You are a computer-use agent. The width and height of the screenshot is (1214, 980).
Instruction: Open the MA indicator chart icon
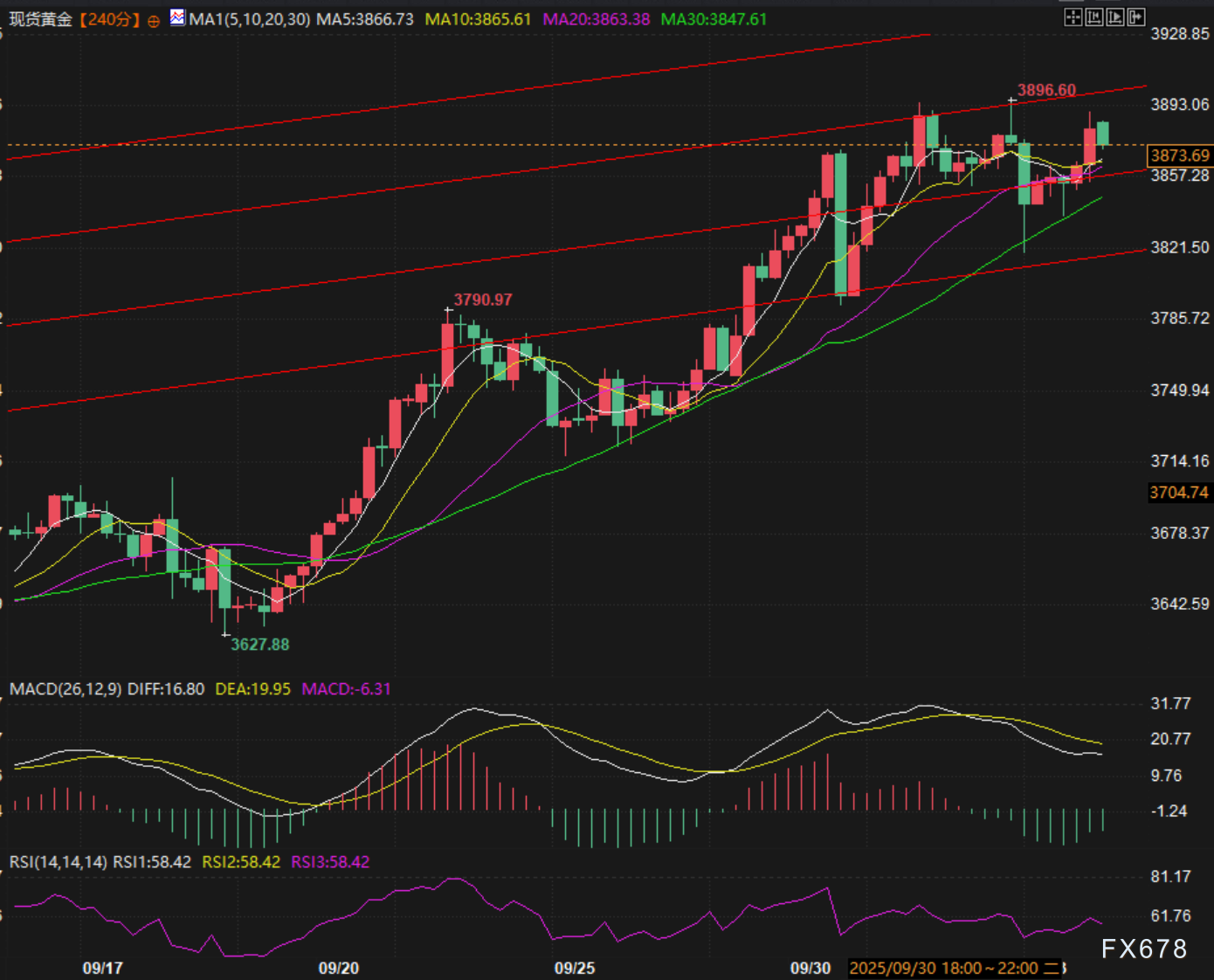click(x=177, y=17)
